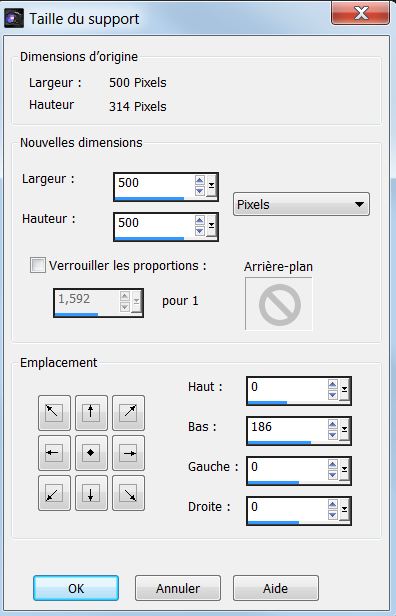Select the center-right placement arrow
Viewport: 396px width, 616px height.
[x=128, y=453]
